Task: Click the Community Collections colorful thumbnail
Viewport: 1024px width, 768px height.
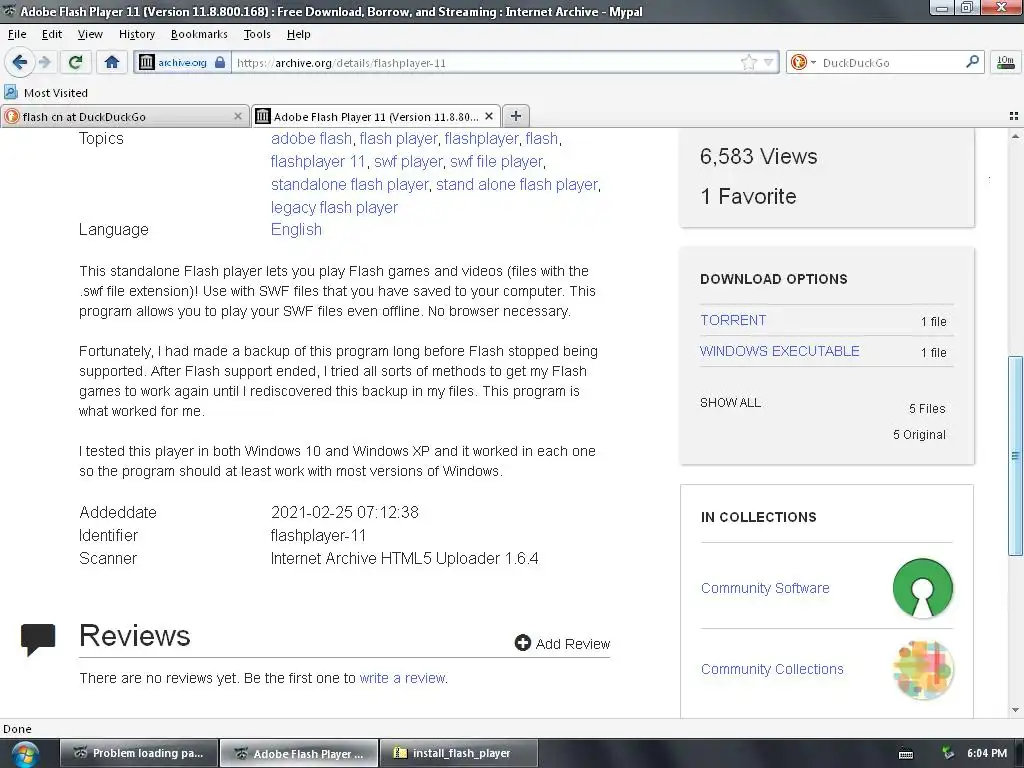Action: [x=922, y=669]
